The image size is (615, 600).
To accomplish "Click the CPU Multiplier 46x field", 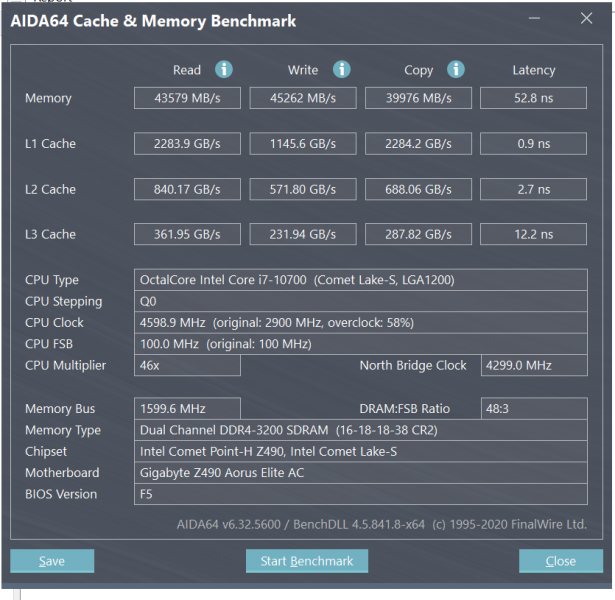I will click(x=187, y=366).
